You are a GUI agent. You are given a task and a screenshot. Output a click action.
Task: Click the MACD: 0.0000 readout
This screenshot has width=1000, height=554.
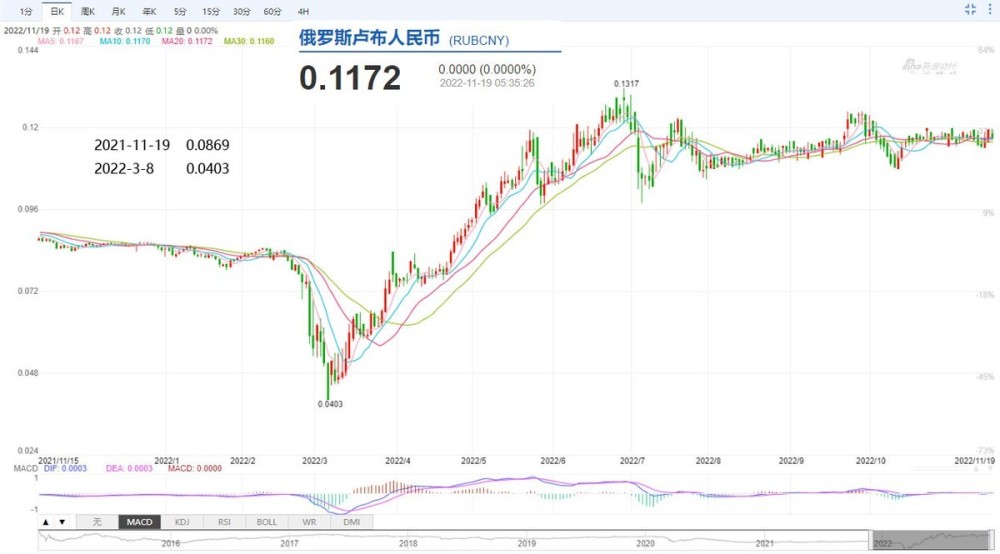(195, 468)
